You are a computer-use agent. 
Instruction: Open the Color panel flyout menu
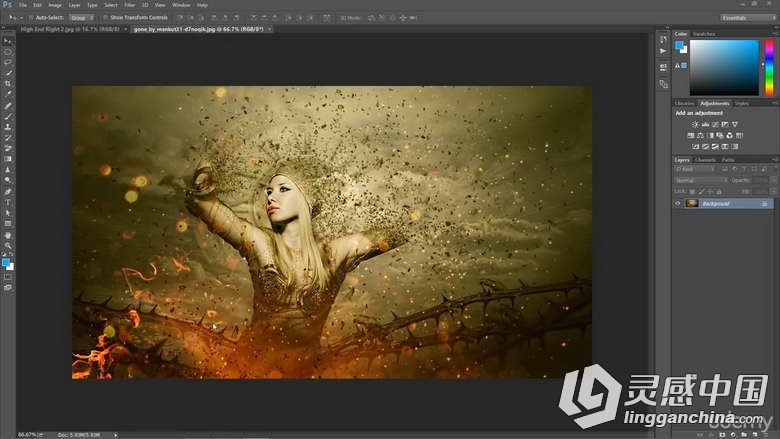(x=775, y=34)
